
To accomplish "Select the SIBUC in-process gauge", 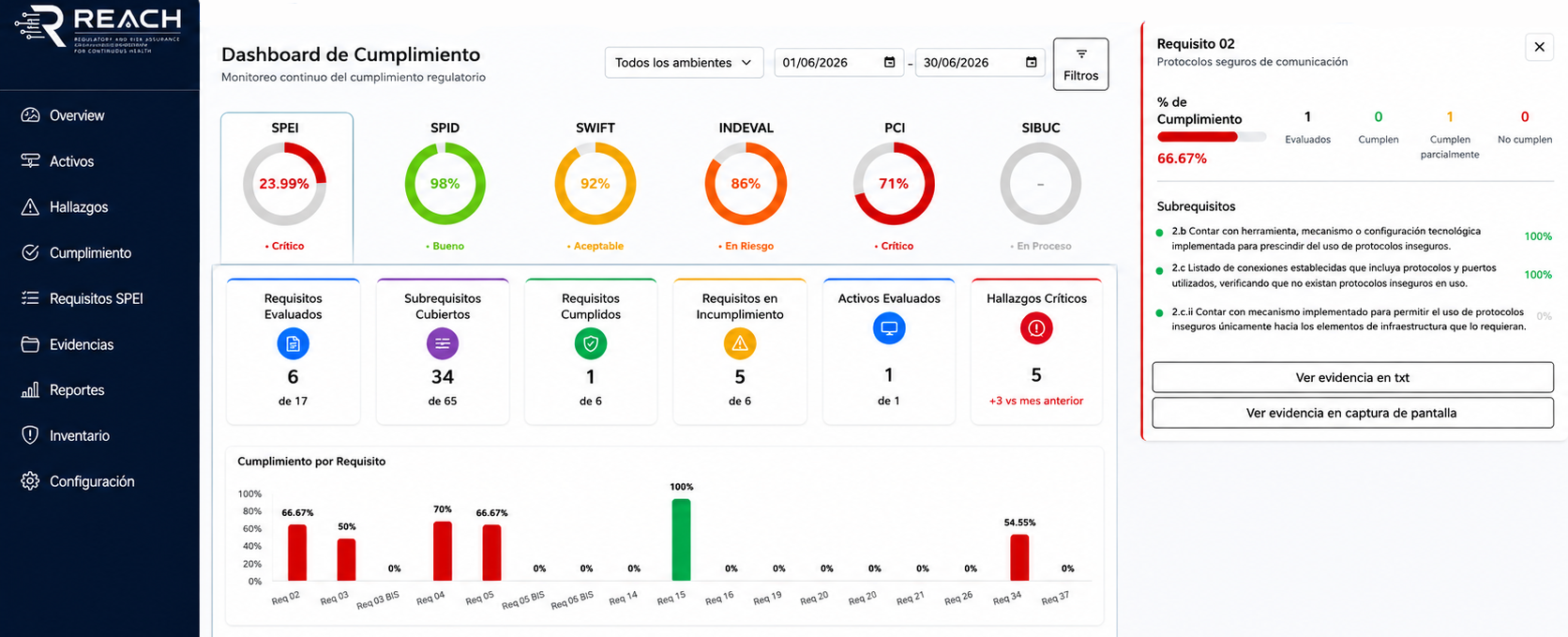I will [1041, 184].
